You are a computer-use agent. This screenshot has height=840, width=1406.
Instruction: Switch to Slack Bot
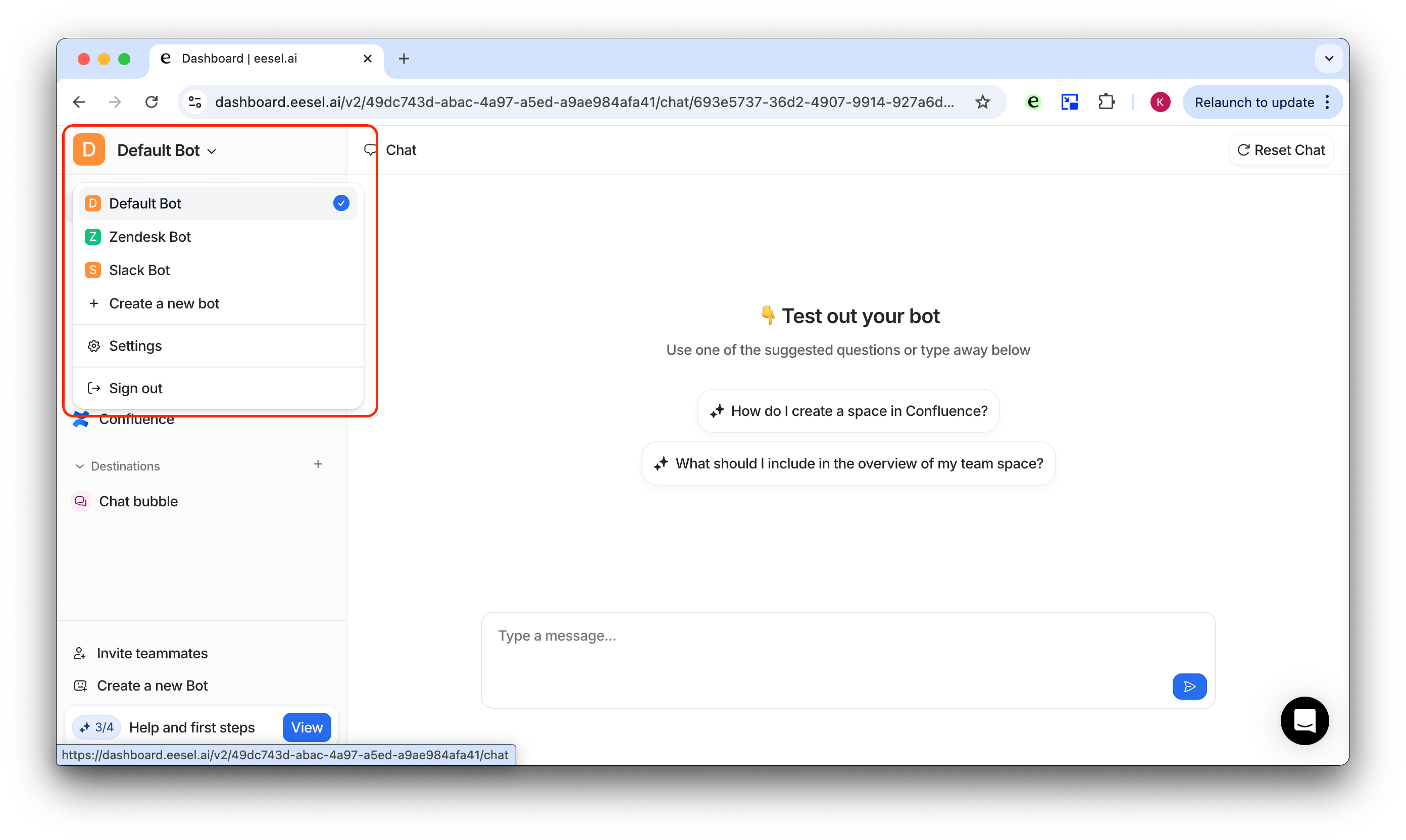pos(218,270)
